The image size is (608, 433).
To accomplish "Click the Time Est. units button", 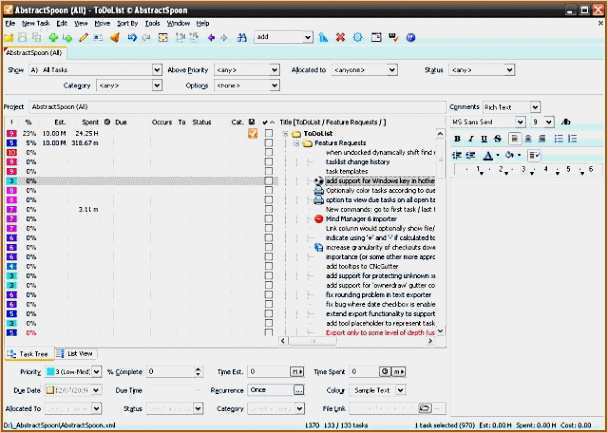I will point(297,372).
